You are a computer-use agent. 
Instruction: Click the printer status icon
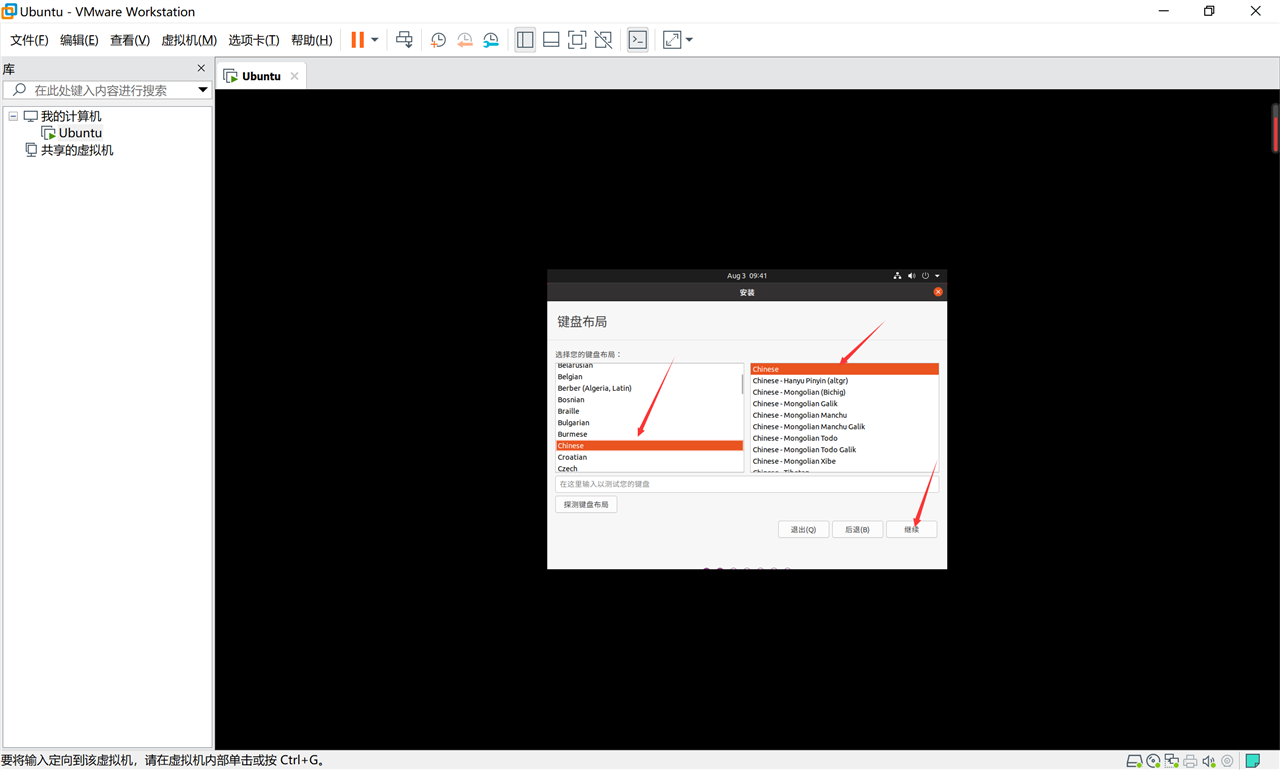tap(1190, 761)
